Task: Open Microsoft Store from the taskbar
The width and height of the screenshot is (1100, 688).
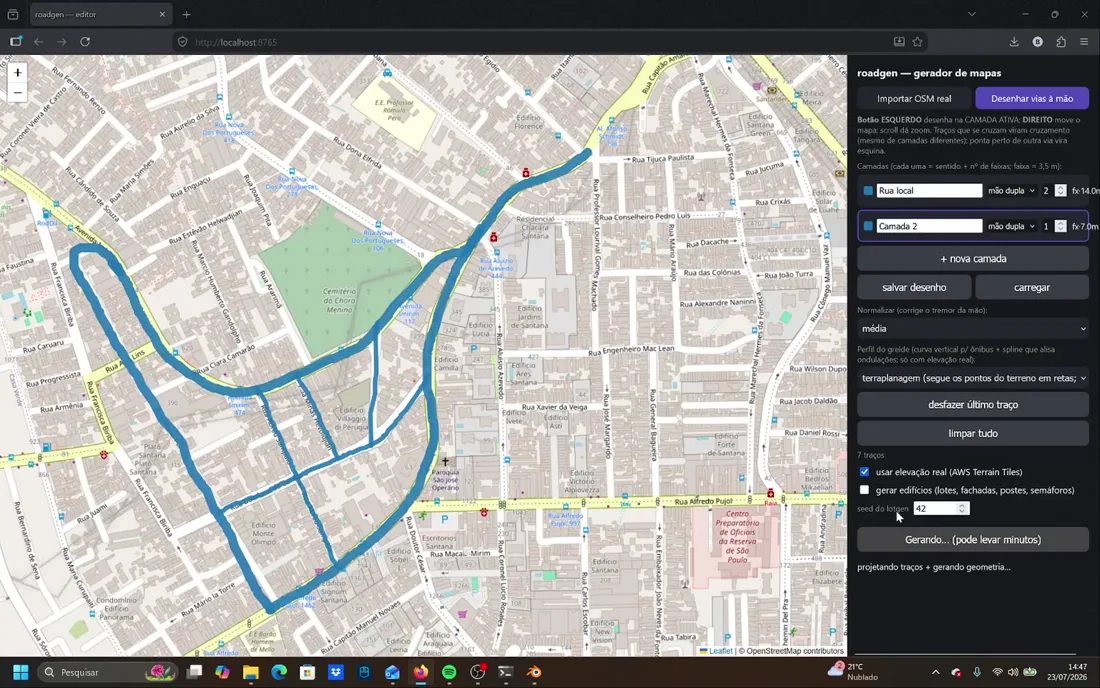Action: 307,672
